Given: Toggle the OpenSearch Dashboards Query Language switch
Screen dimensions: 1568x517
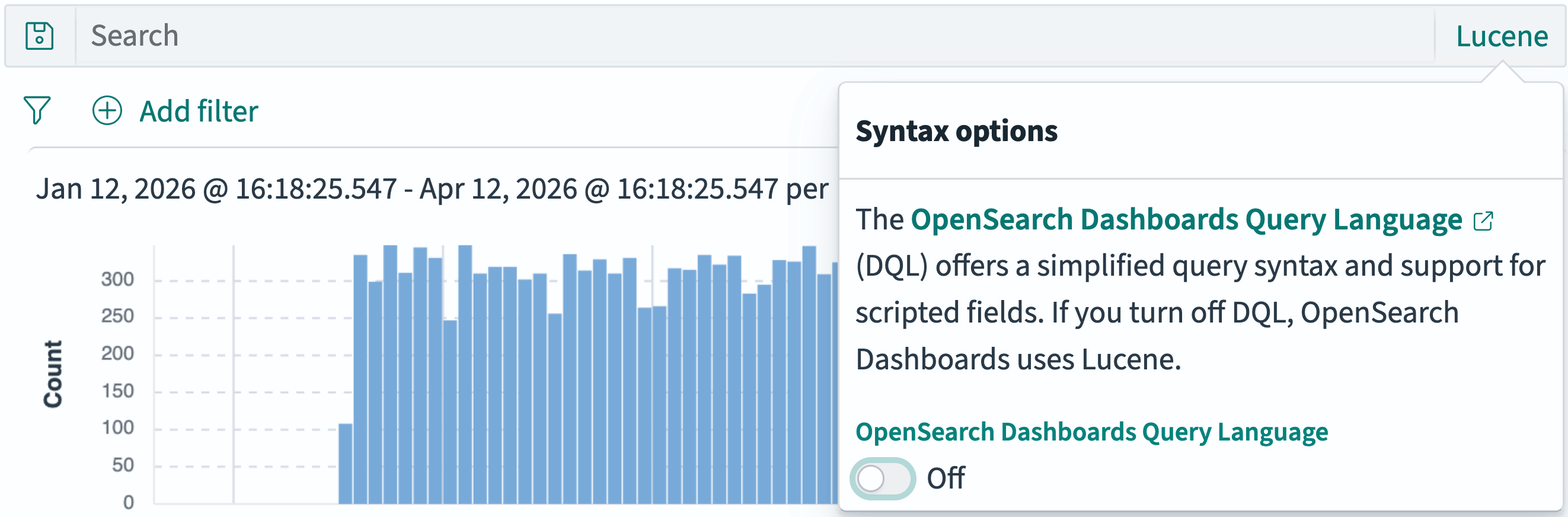Looking at the screenshot, I should pyautogui.click(x=882, y=478).
